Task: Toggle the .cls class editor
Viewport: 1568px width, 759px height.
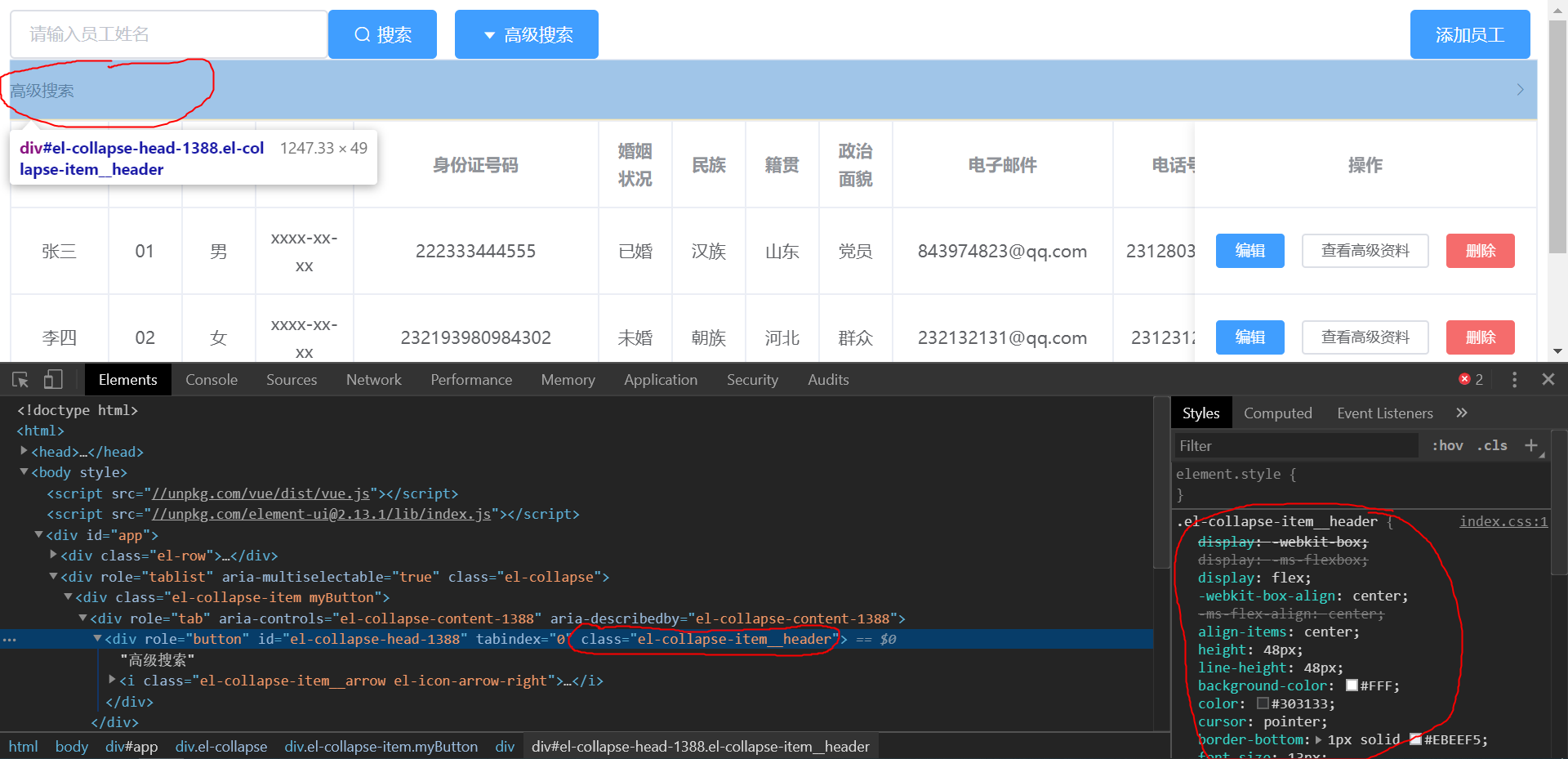Action: coord(1492,445)
